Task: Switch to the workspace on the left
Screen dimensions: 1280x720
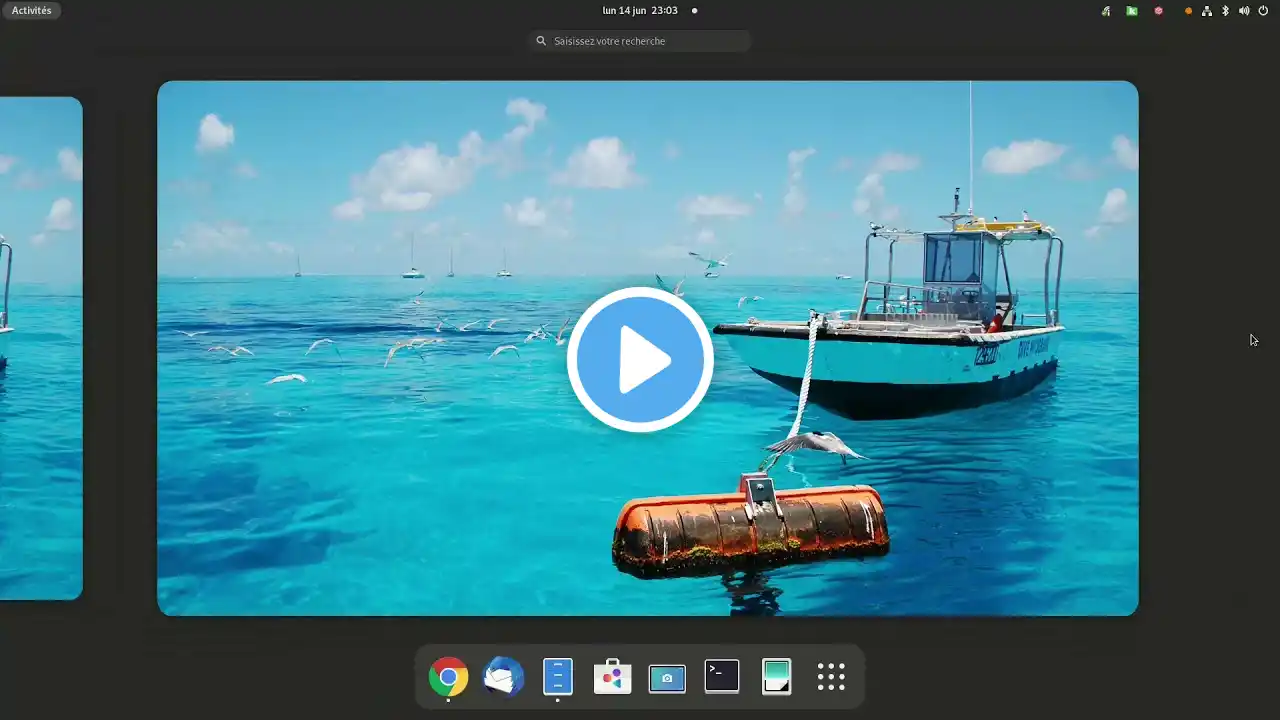Action: pyautogui.click(x=40, y=348)
